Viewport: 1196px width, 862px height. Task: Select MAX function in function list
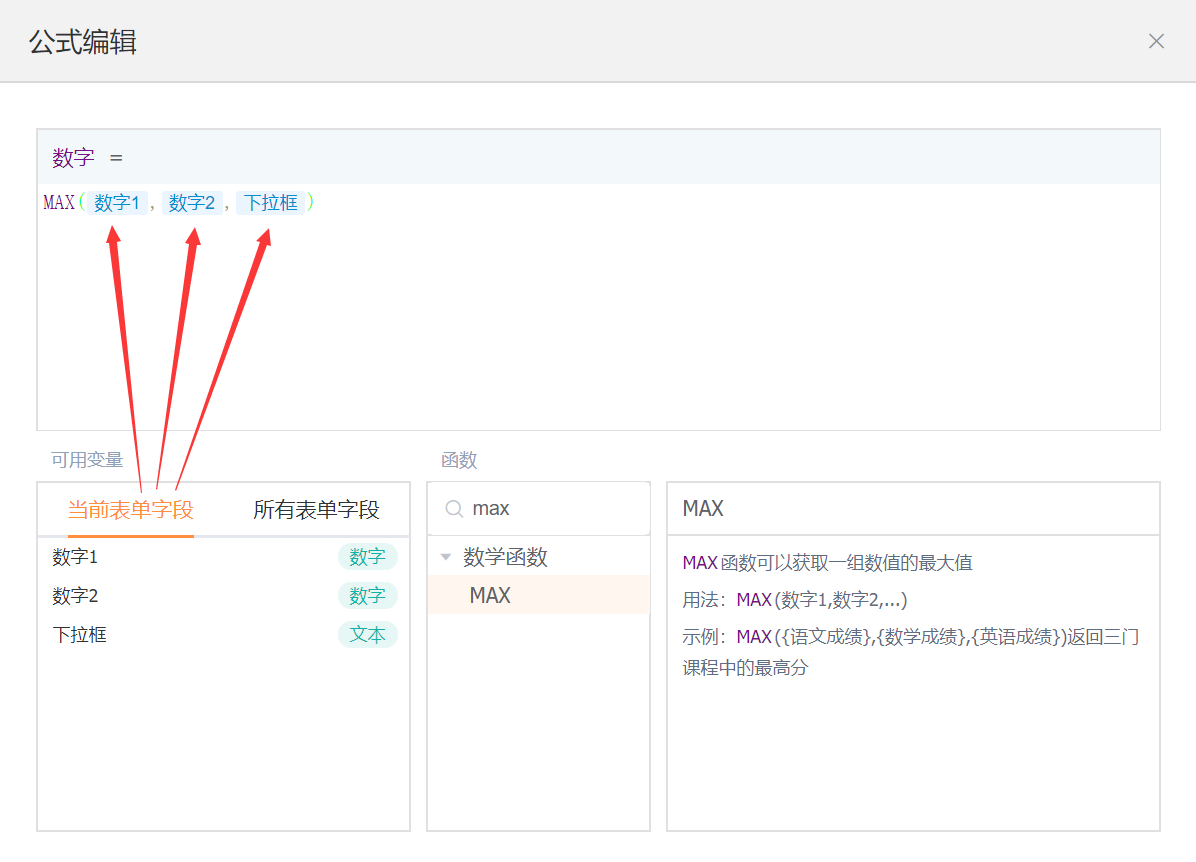click(x=539, y=595)
